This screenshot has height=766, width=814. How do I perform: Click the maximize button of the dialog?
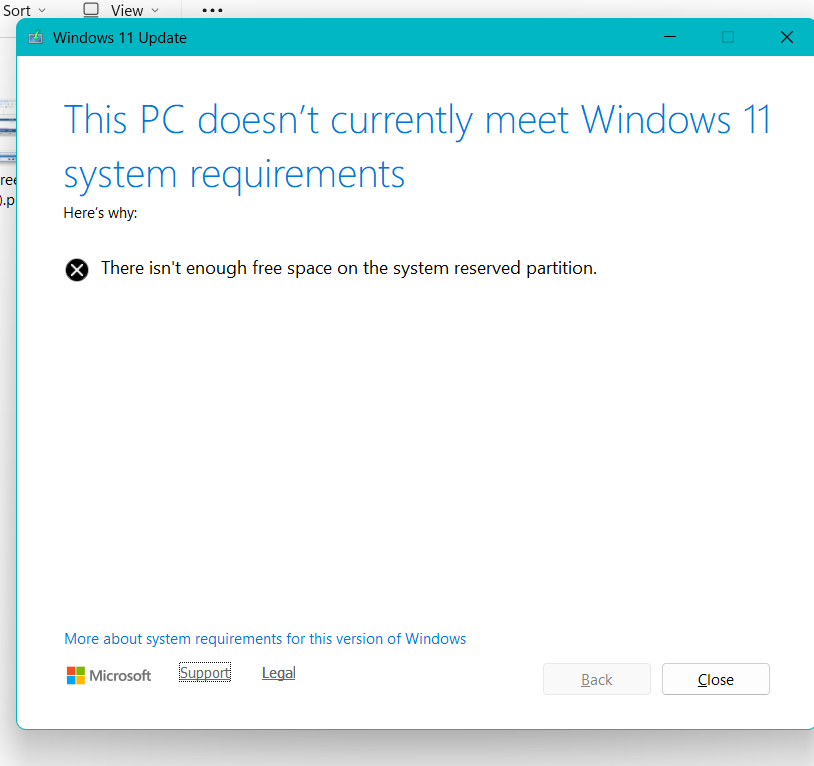728,37
